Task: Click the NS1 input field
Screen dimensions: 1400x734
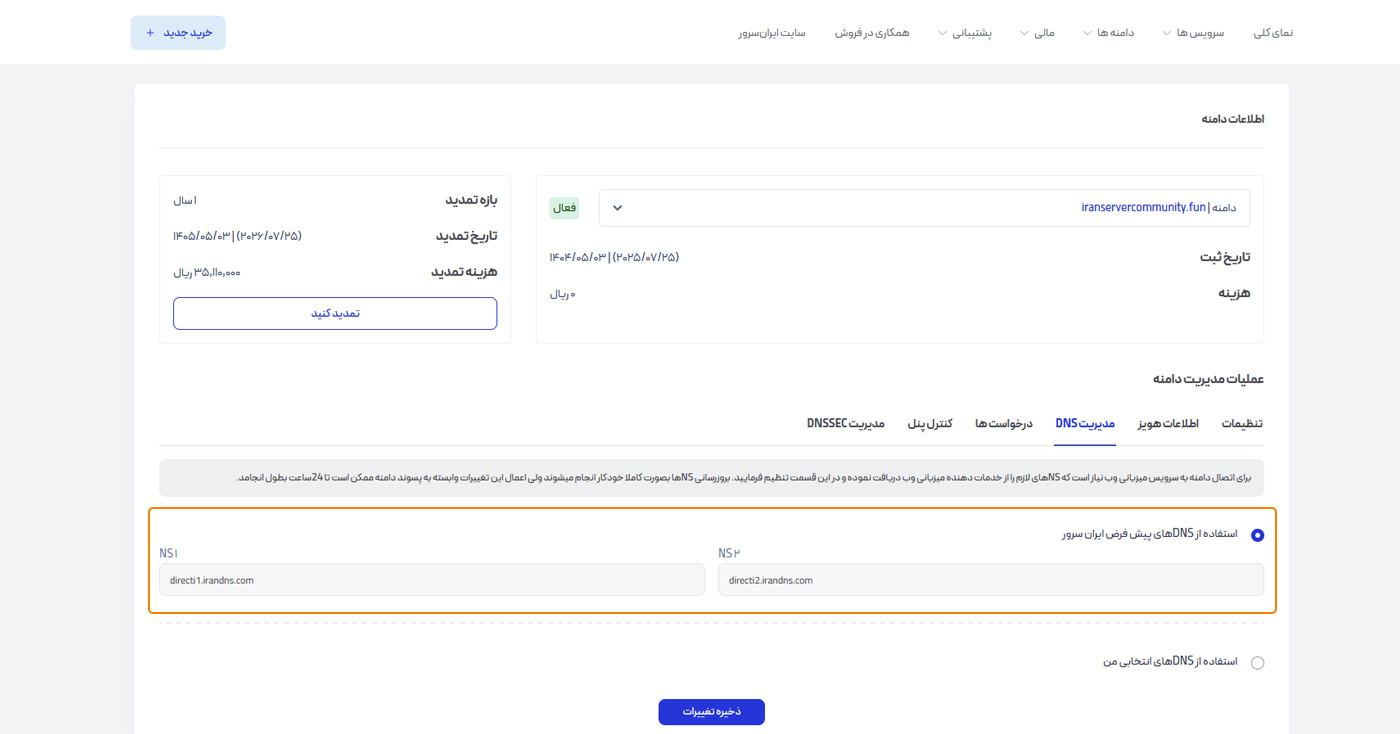Action: point(432,580)
